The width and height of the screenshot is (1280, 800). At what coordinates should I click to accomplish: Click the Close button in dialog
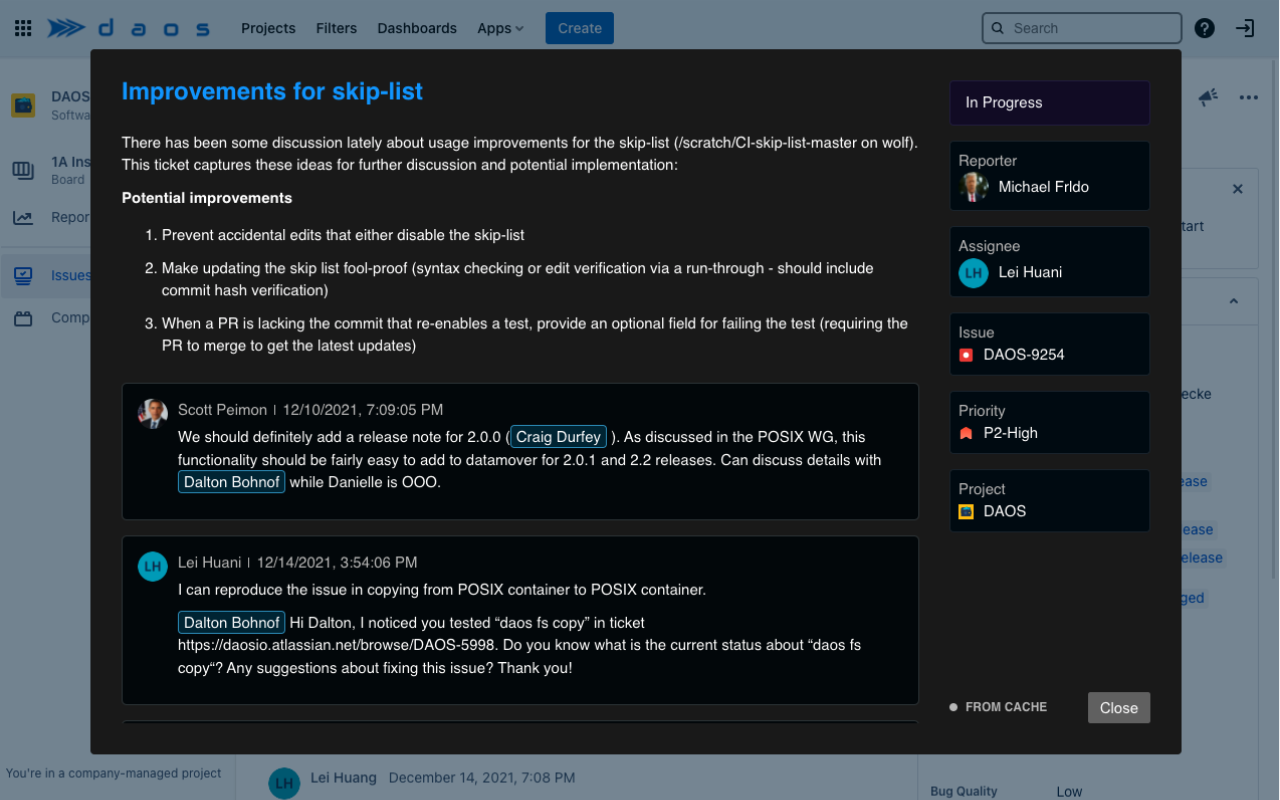1119,708
